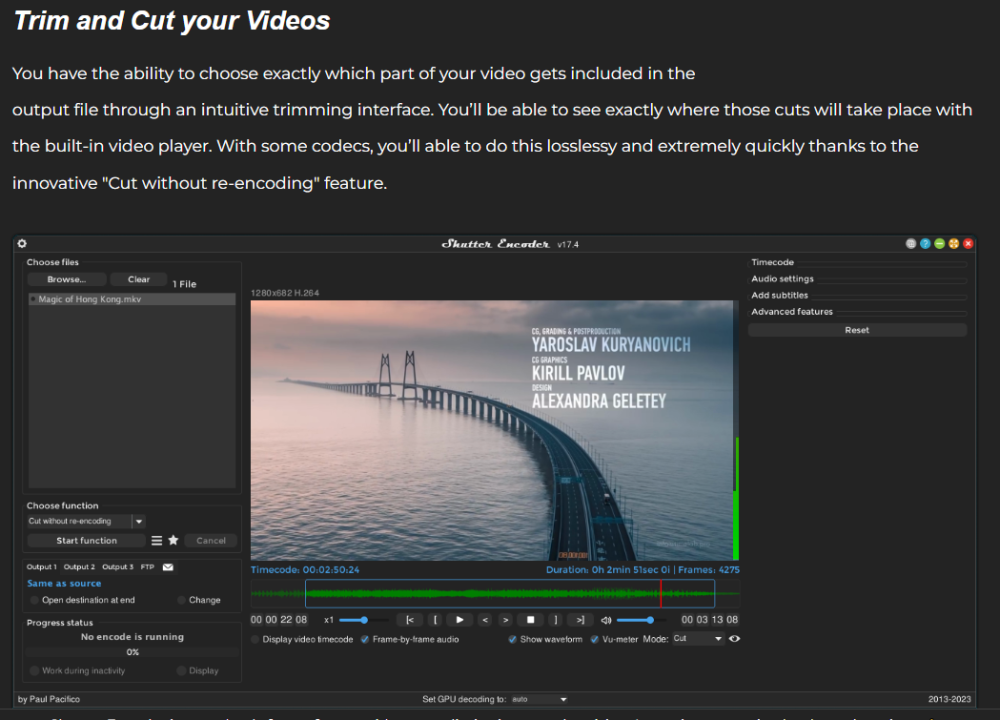
Task: Enable the Display video timecode option
Action: coord(255,639)
